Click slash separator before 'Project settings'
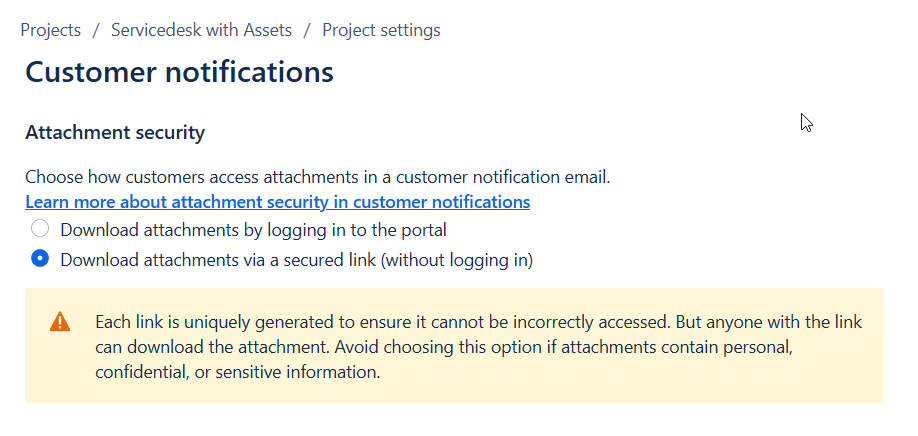The width and height of the screenshot is (918, 436). tap(307, 30)
